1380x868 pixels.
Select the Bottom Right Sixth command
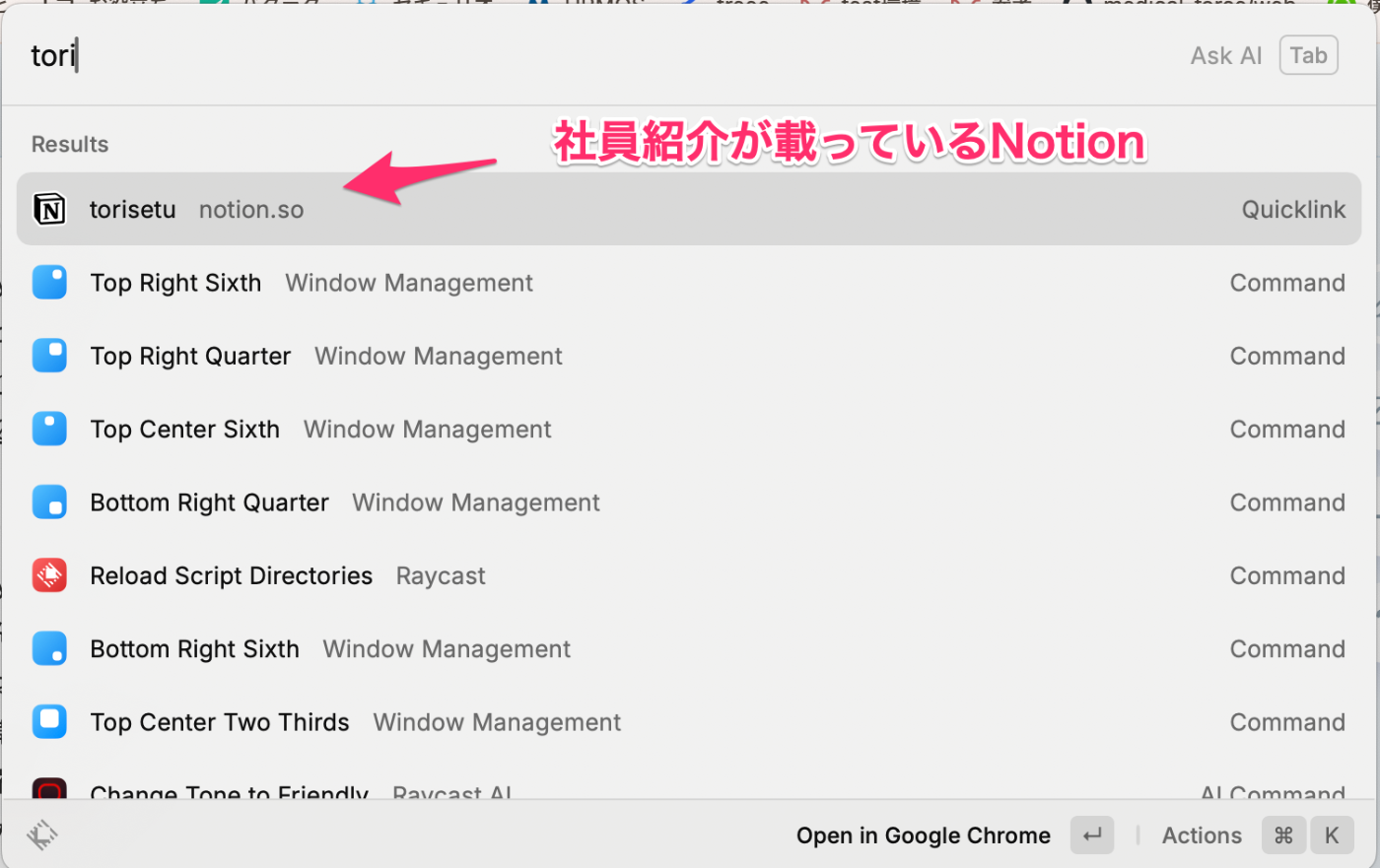(689, 648)
